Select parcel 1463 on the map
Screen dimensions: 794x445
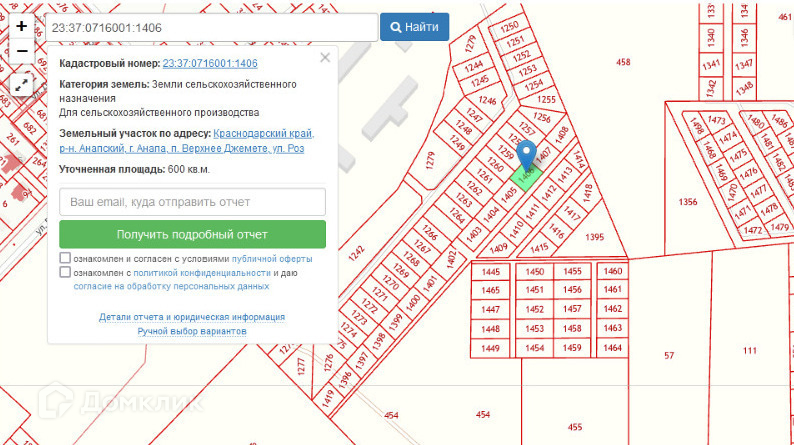point(612,328)
